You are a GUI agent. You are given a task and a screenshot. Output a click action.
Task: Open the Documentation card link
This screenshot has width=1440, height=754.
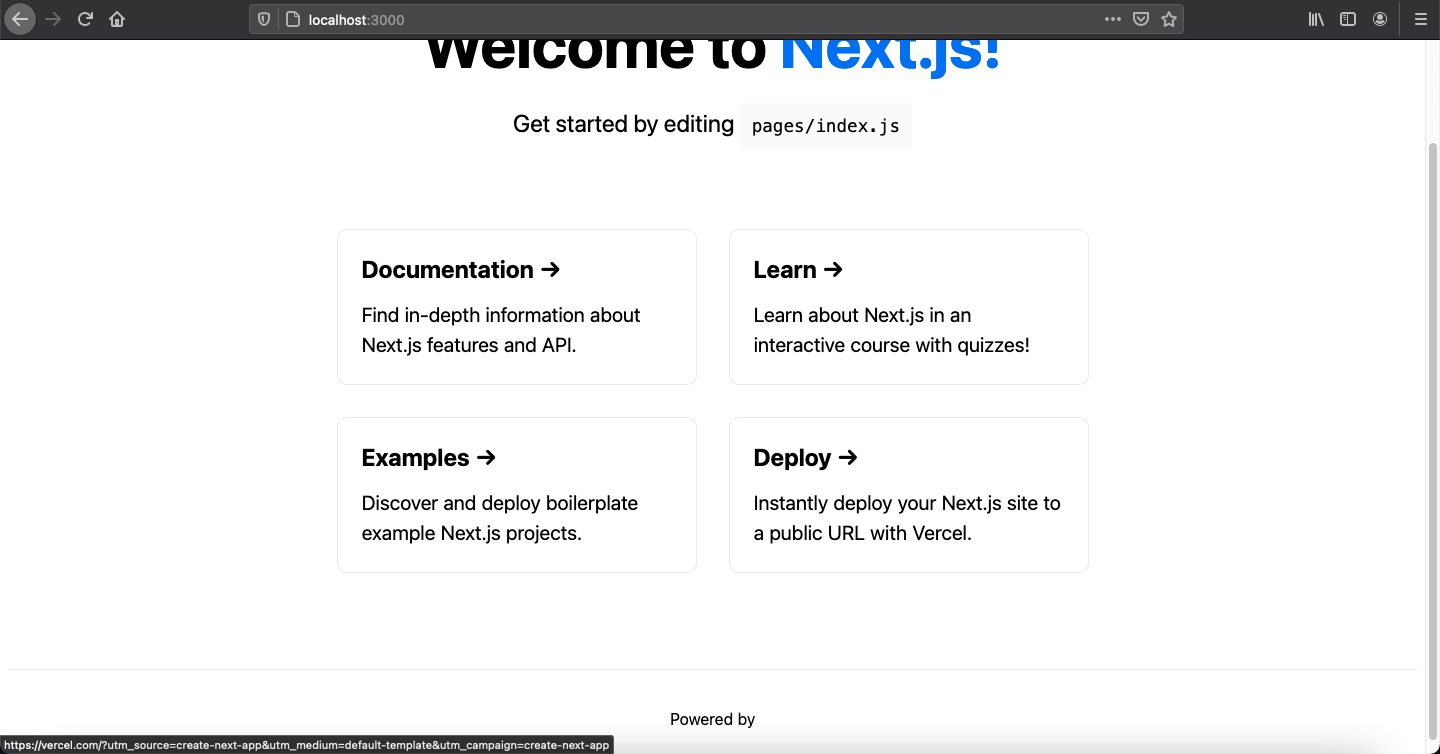tap(516, 306)
